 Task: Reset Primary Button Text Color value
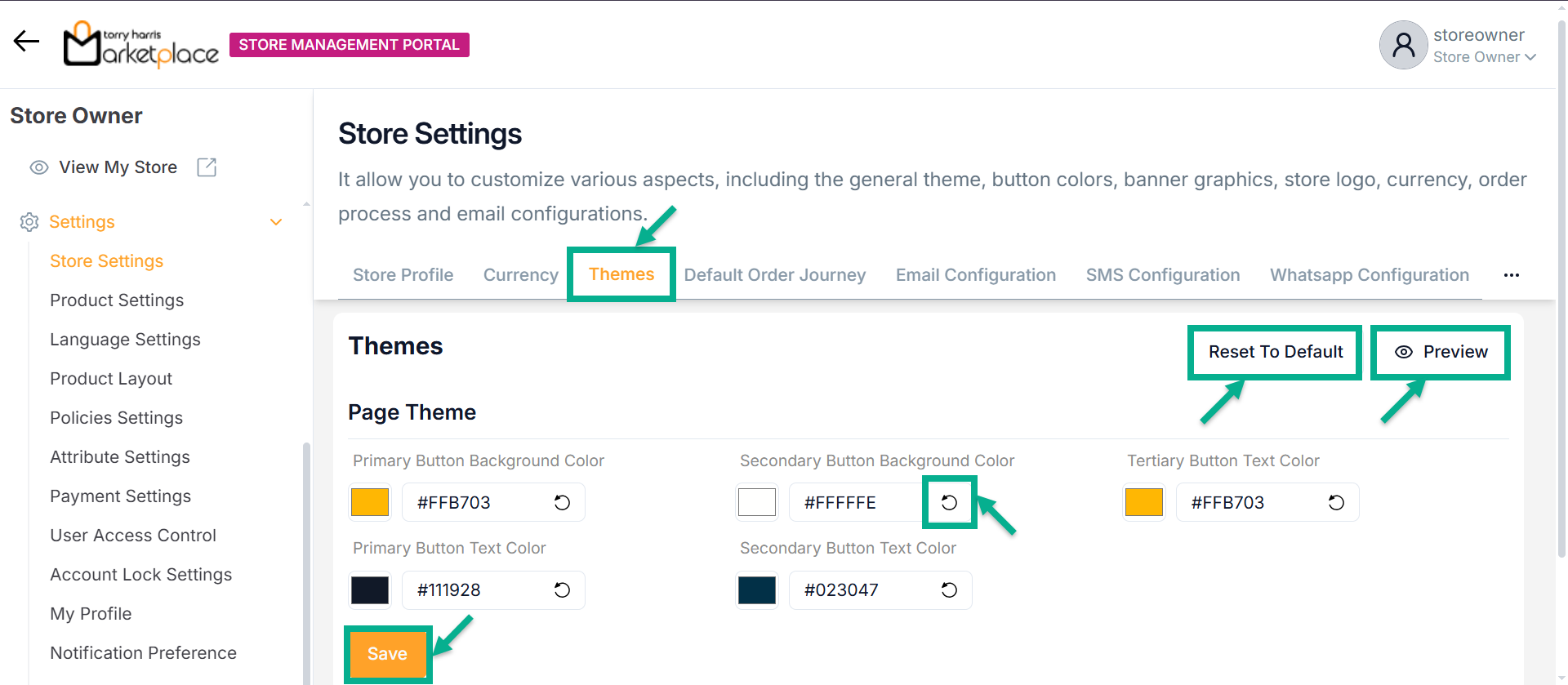(x=562, y=590)
